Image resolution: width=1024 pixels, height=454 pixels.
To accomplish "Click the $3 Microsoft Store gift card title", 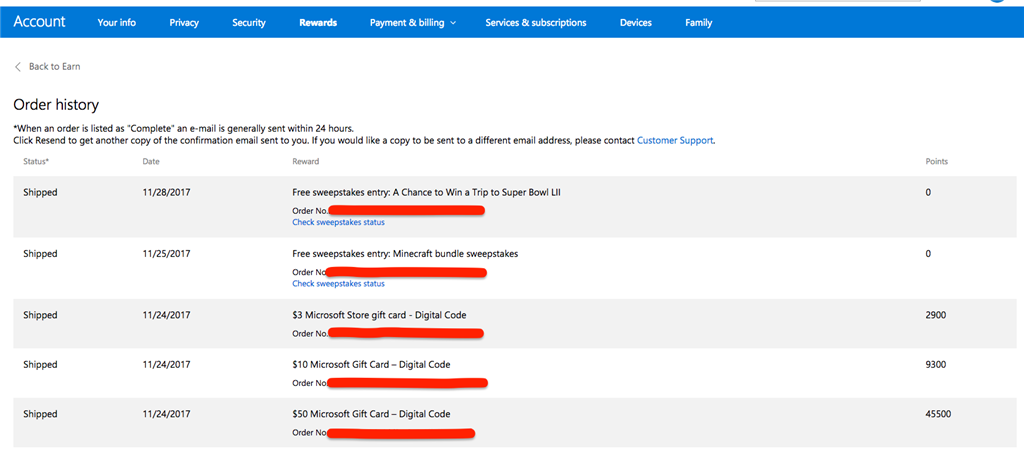I will [379, 315].
